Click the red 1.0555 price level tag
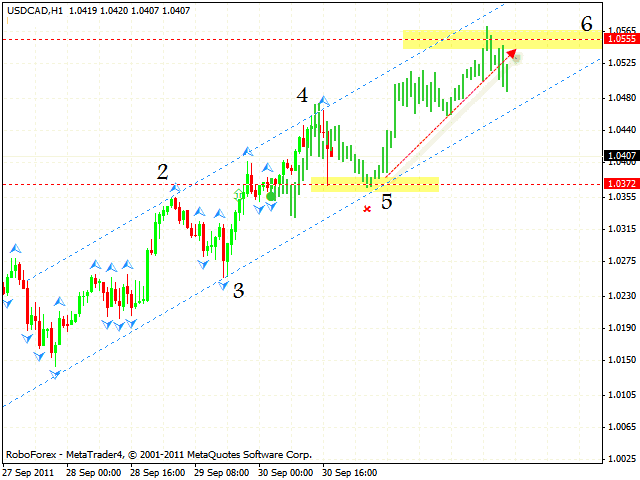The height and width of the screenshot is (480, 640). (x=619, y=39)
